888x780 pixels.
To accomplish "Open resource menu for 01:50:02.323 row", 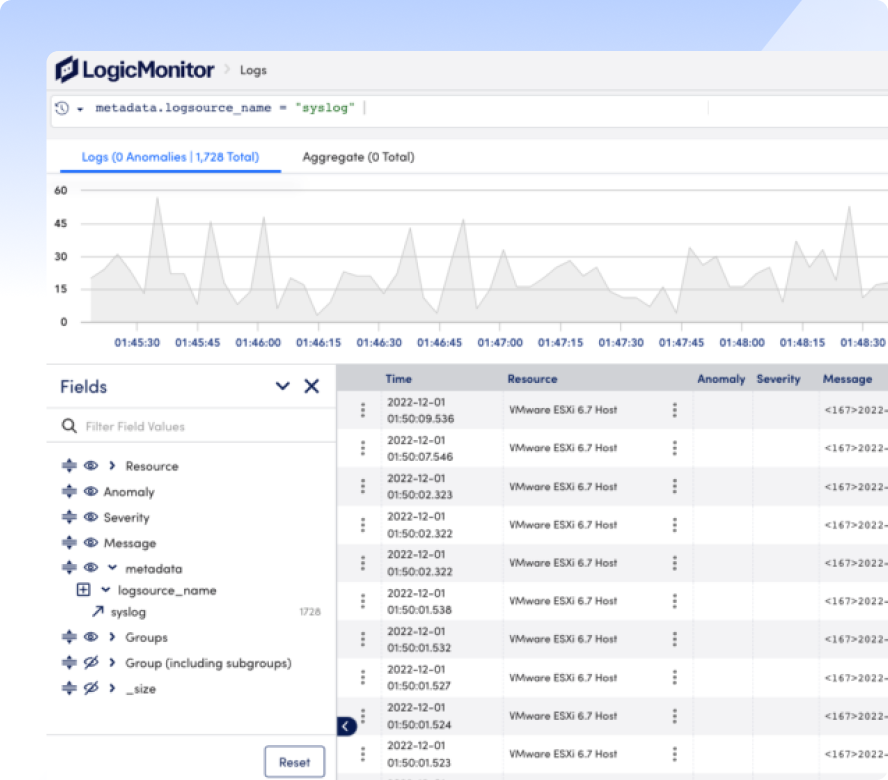I will [x=674, y=486].
